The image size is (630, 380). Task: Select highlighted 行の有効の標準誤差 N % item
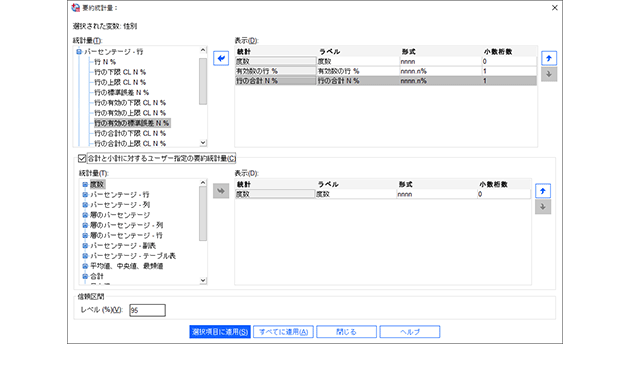[132, 123]
